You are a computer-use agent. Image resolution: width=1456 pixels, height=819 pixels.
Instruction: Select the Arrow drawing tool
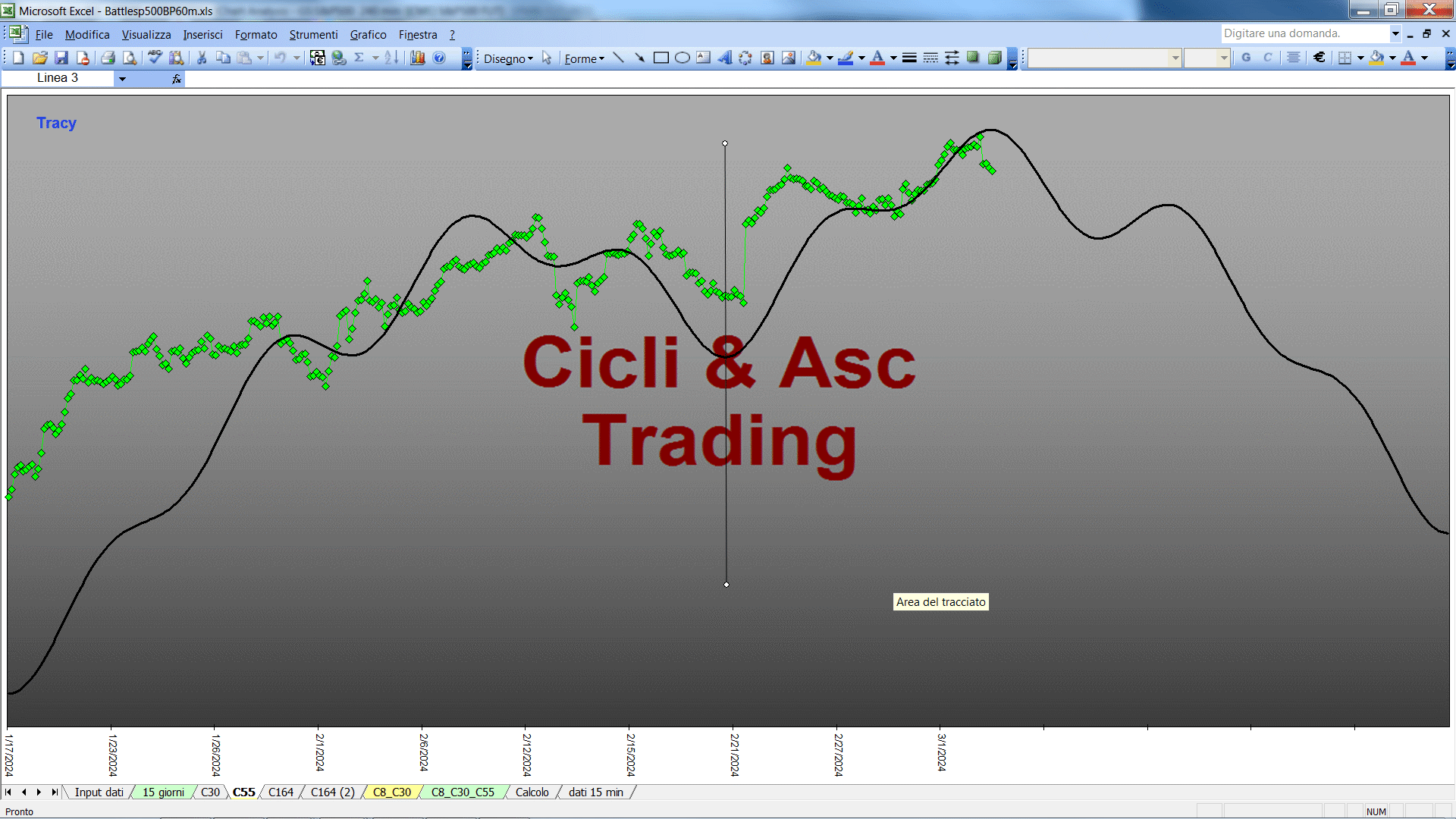(639, 58)
